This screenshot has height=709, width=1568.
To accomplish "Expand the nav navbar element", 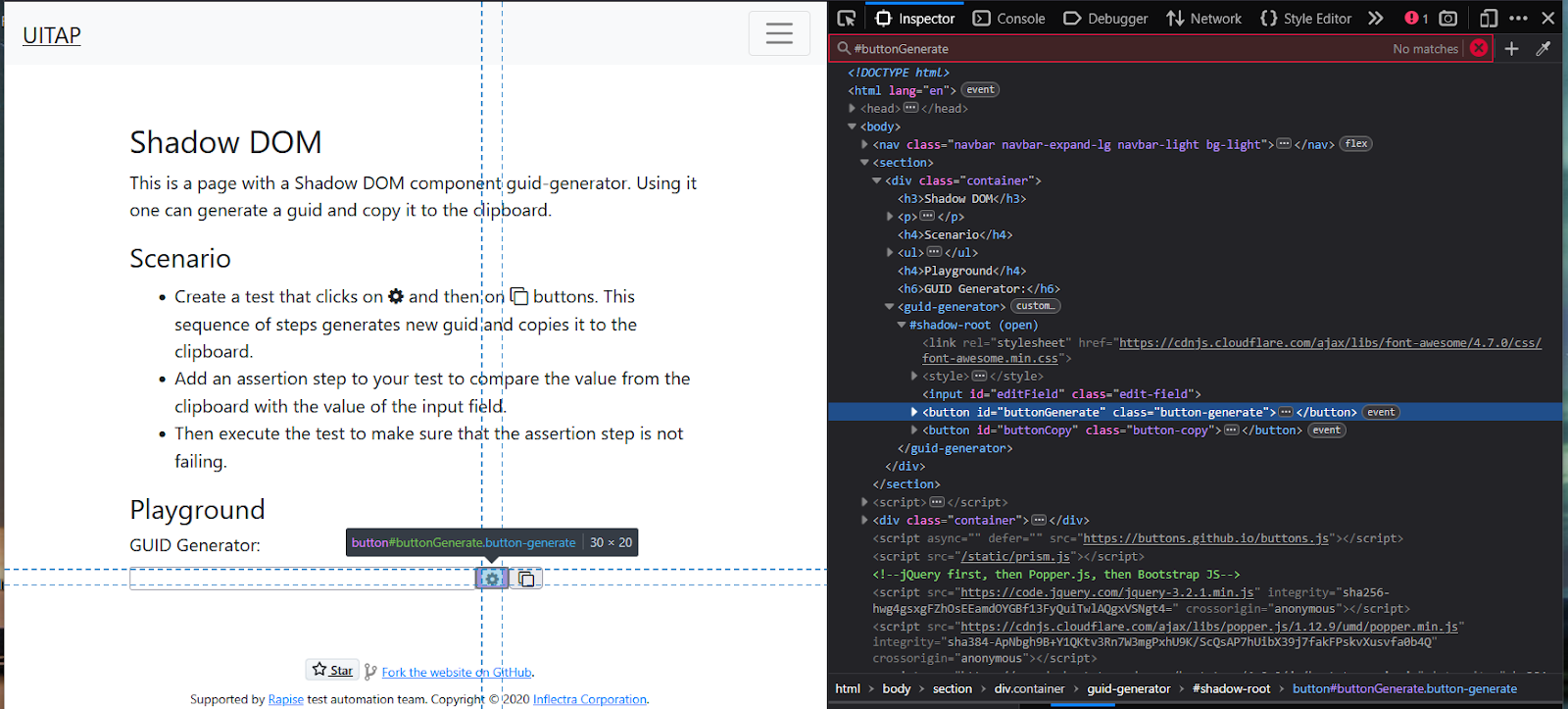I will 864,144.
